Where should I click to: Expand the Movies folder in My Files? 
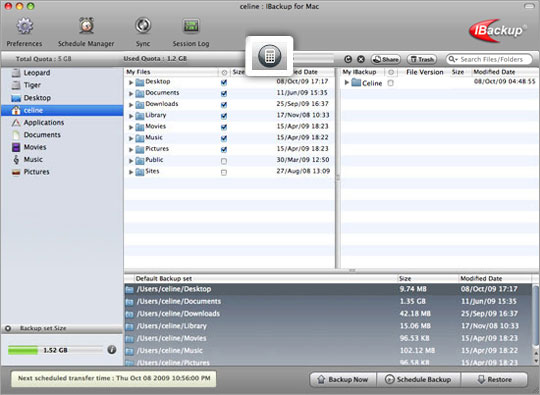tap(131, 127)
